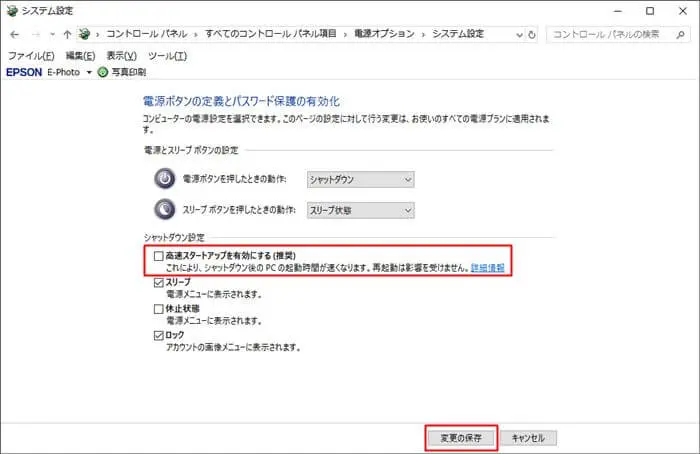Click the sleep button moon icon
This screenshot has width=700, height=454.
pos(165,210)
